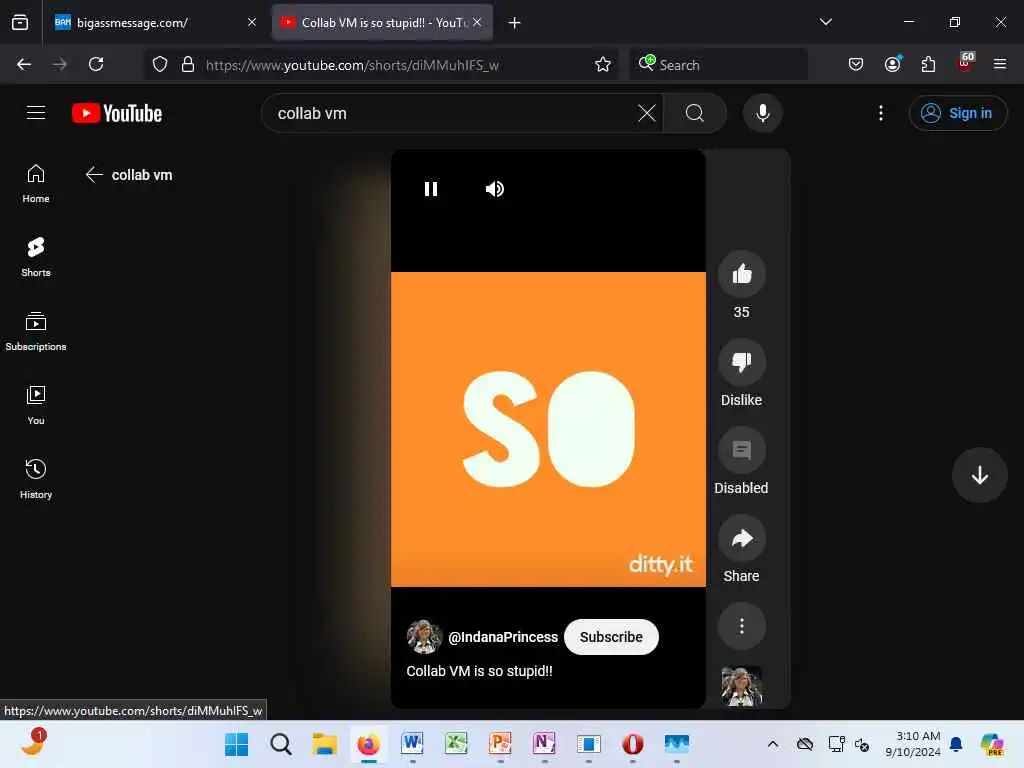Viewport: 1024px width, 768px height.
Task: Click Sign in button
Action: (x=957, y=113)
